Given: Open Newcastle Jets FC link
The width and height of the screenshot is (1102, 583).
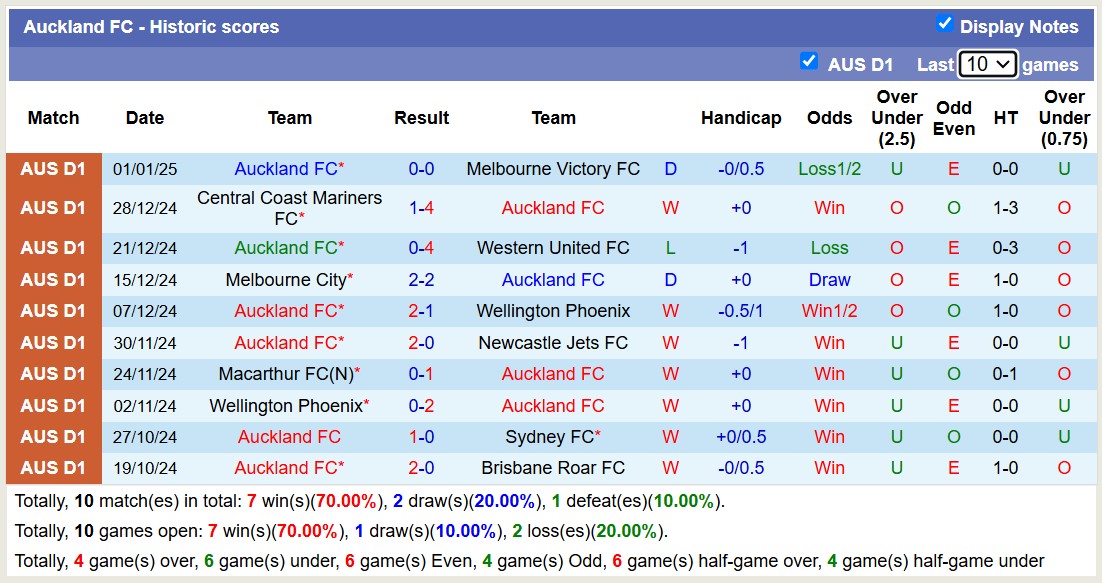Looking at the screenshot, I should point(553,342).
